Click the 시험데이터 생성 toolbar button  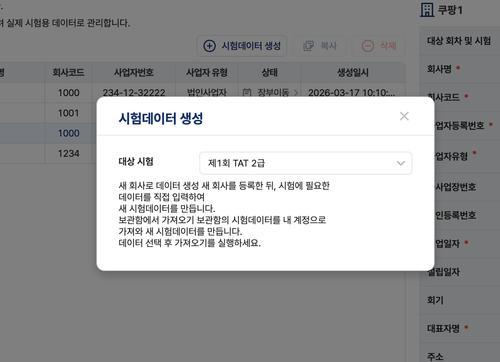click(242, 46)
